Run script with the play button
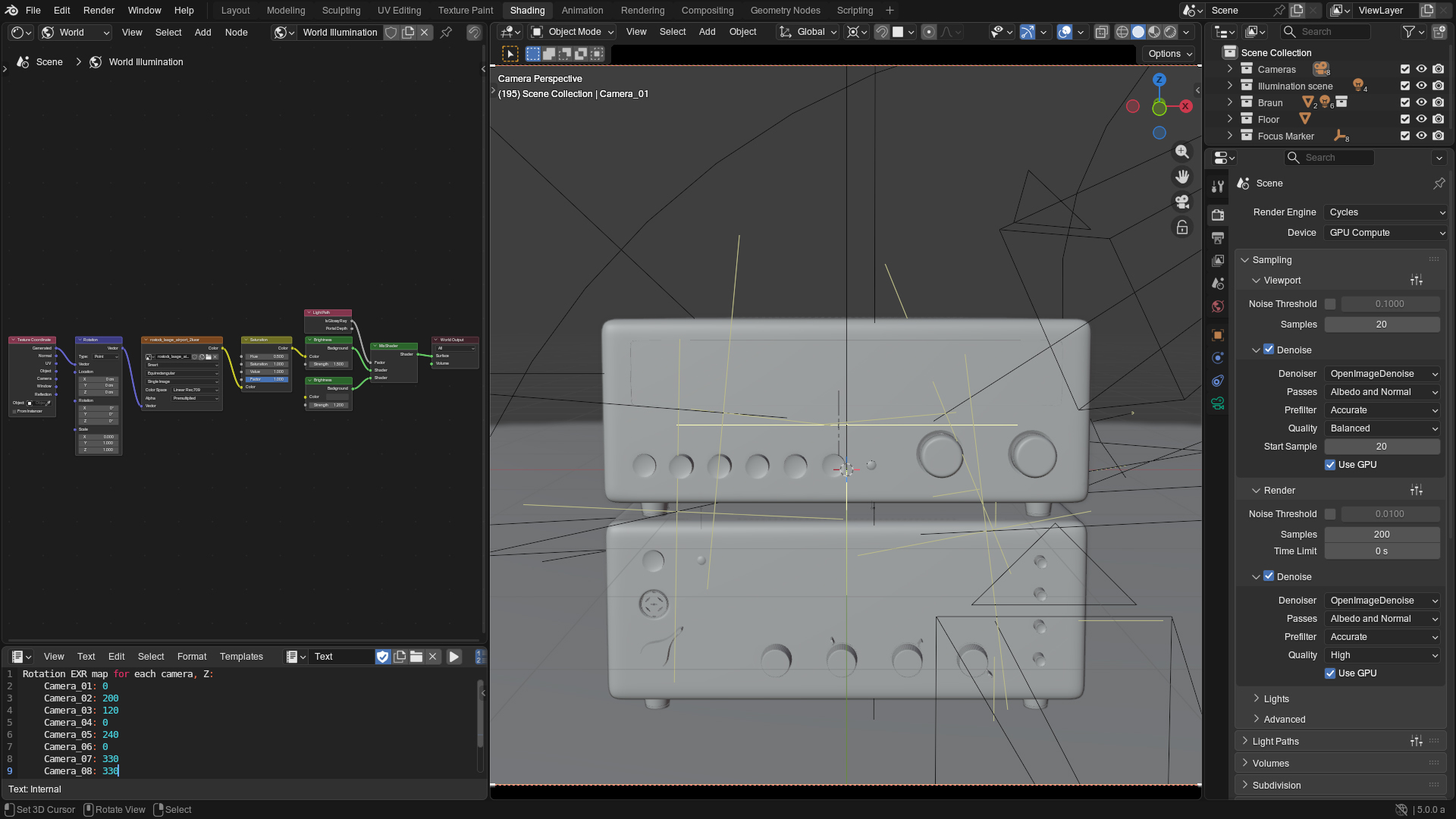This screenshot has height=819, width=1456. click(x=453, y=657)
